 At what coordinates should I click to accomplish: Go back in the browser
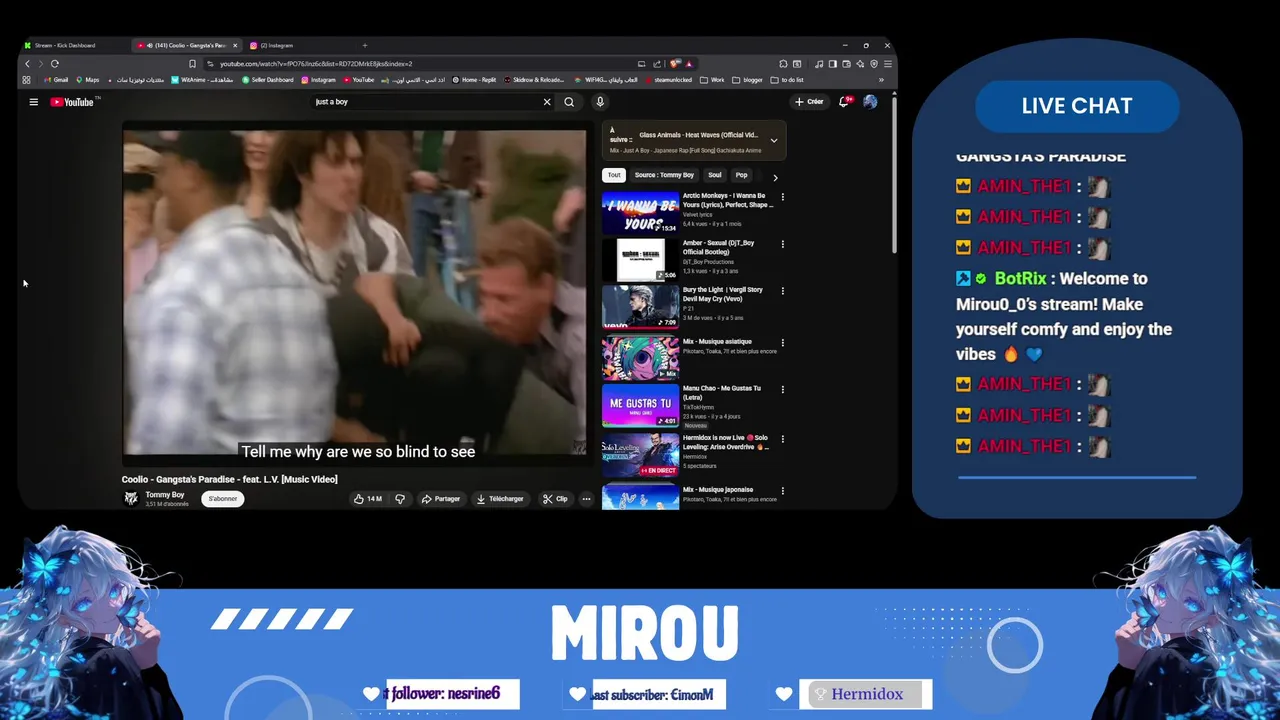[x=27, y=64]
